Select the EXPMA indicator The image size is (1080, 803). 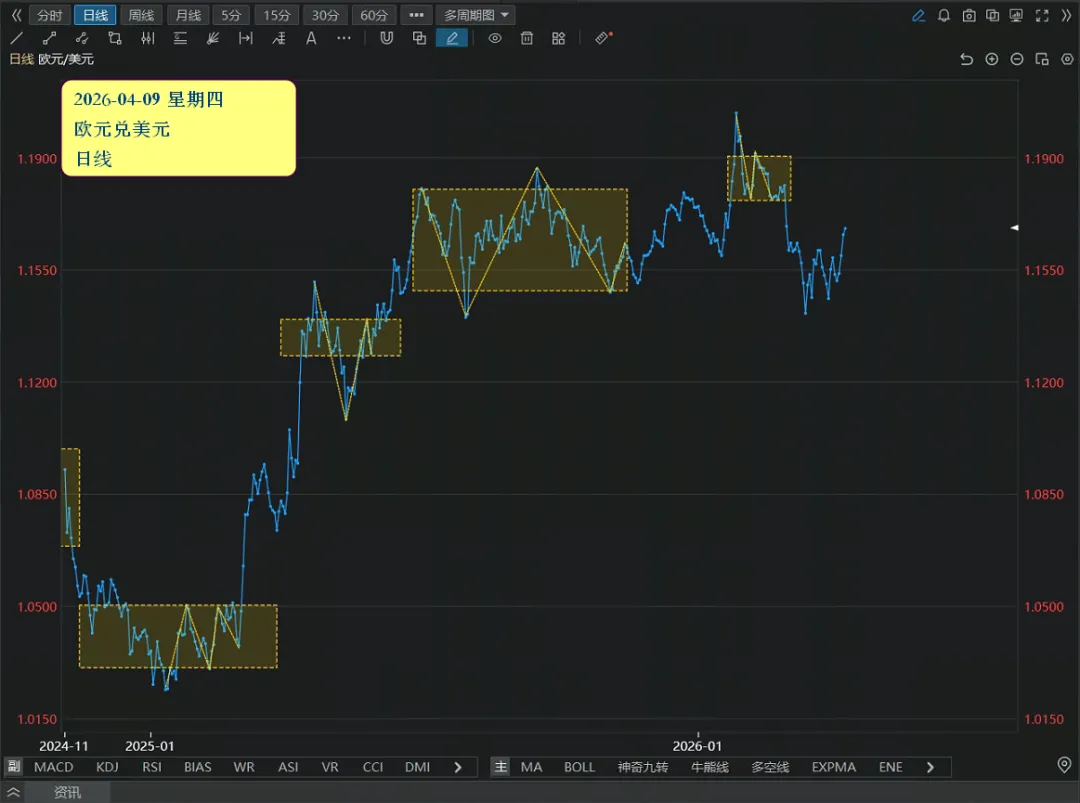833,767
